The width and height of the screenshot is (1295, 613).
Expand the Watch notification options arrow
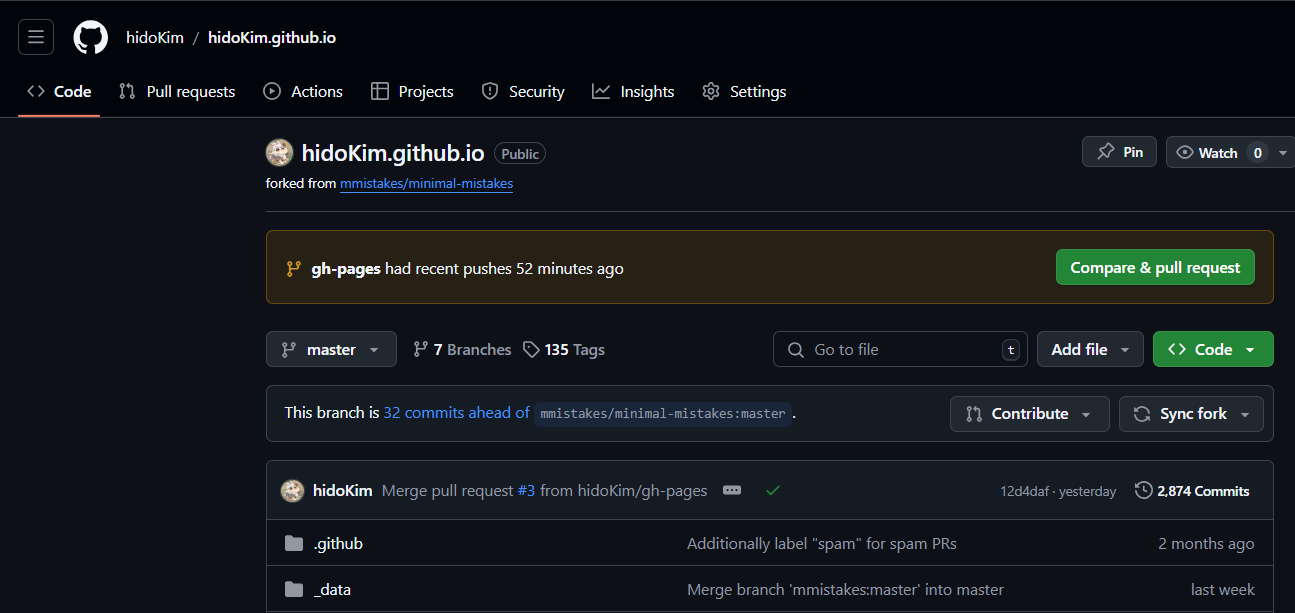(1283, 153)
